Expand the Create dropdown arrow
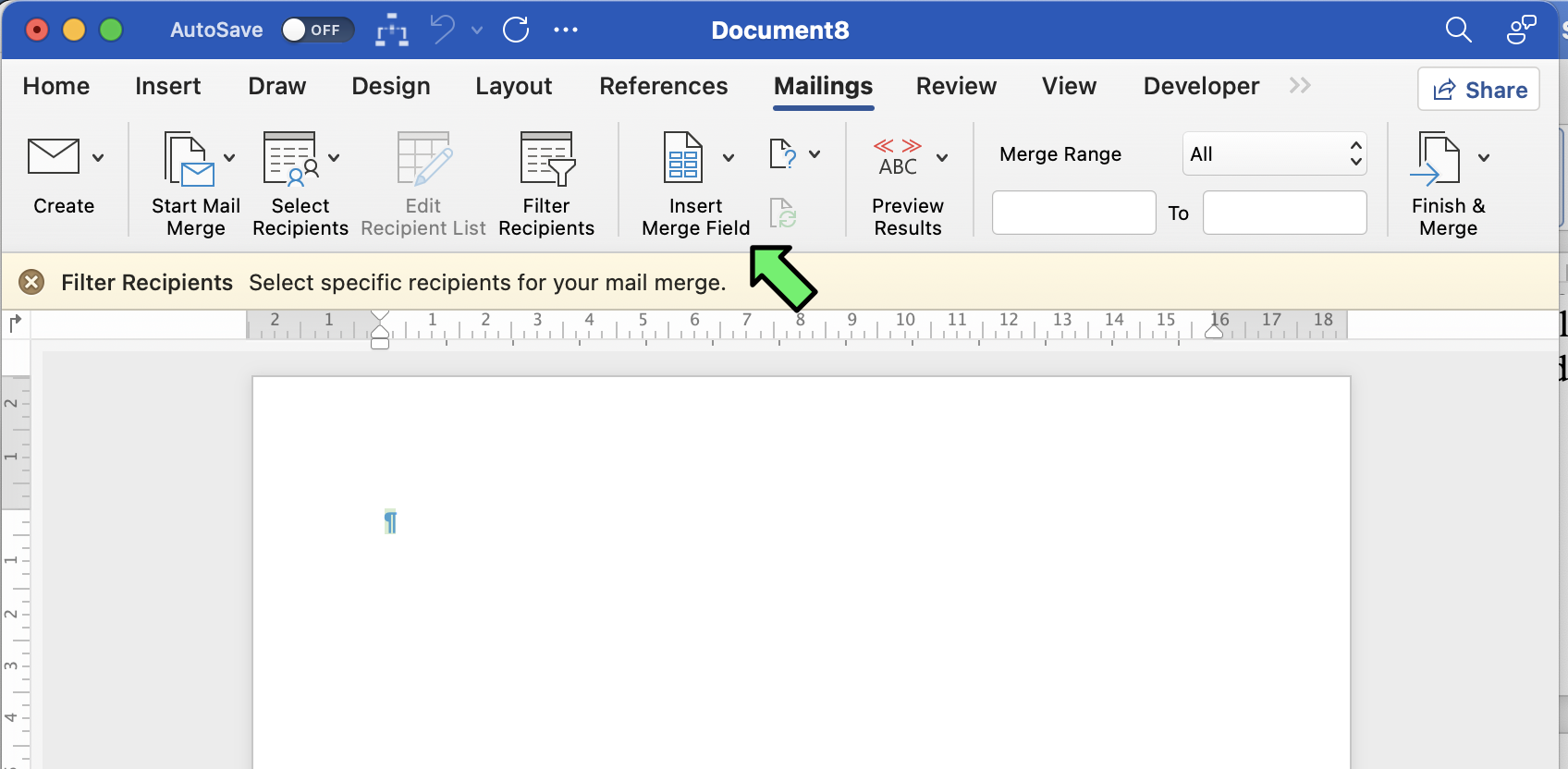 98,157
